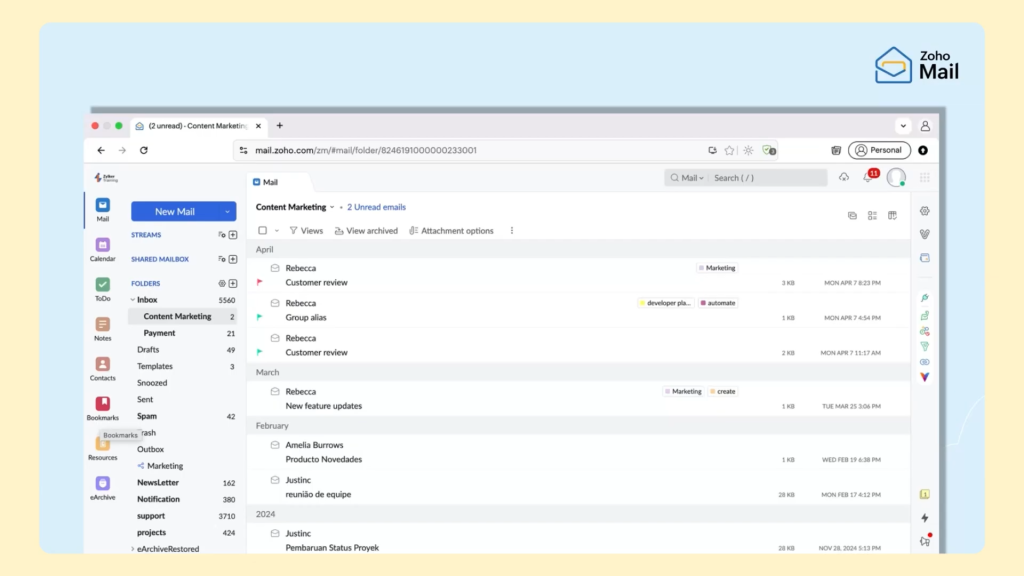Click the add folder plus icon
This screenshot has height=576, width=1024.
click(x=233, y=283)
